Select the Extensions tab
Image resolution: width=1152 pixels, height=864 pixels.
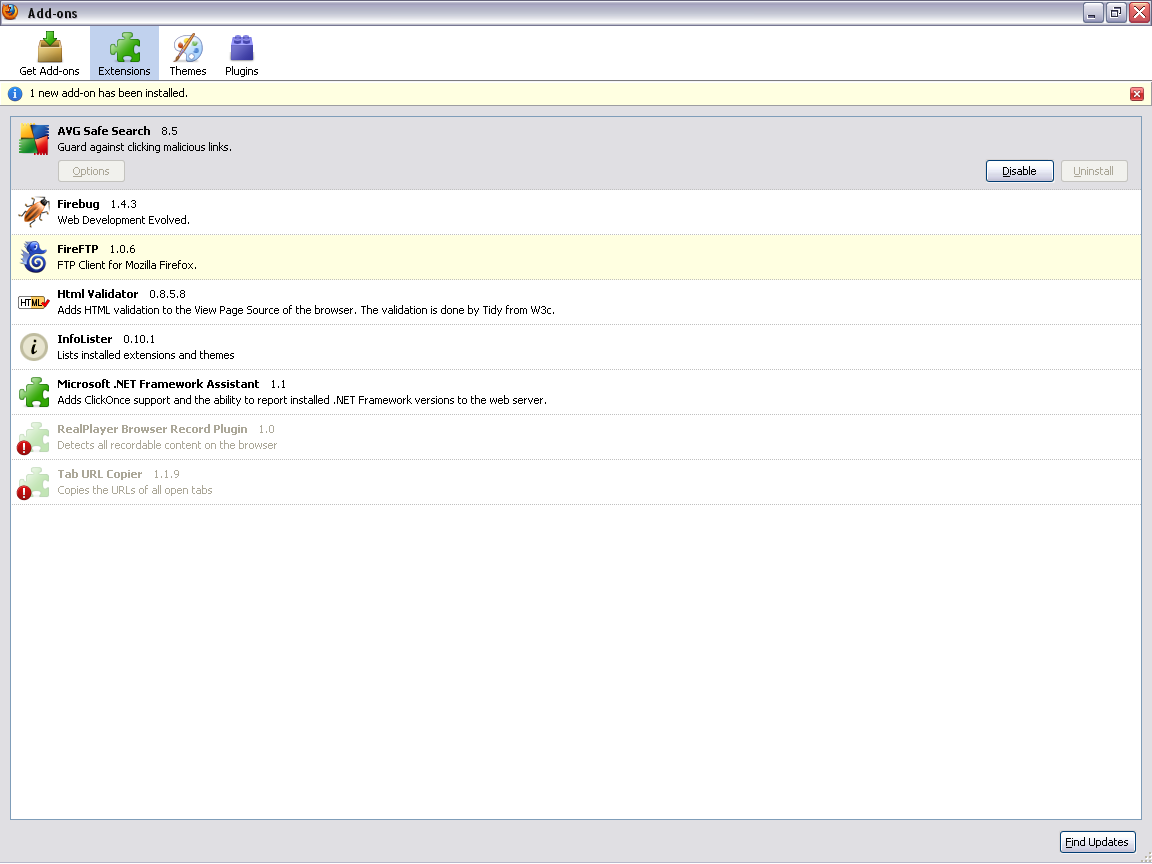[124, 54]
